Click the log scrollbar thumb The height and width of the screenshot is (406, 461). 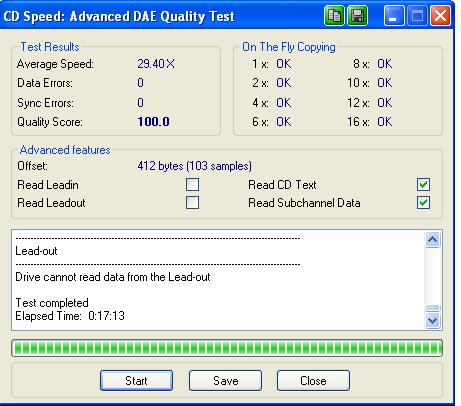[x=433, y=308]
